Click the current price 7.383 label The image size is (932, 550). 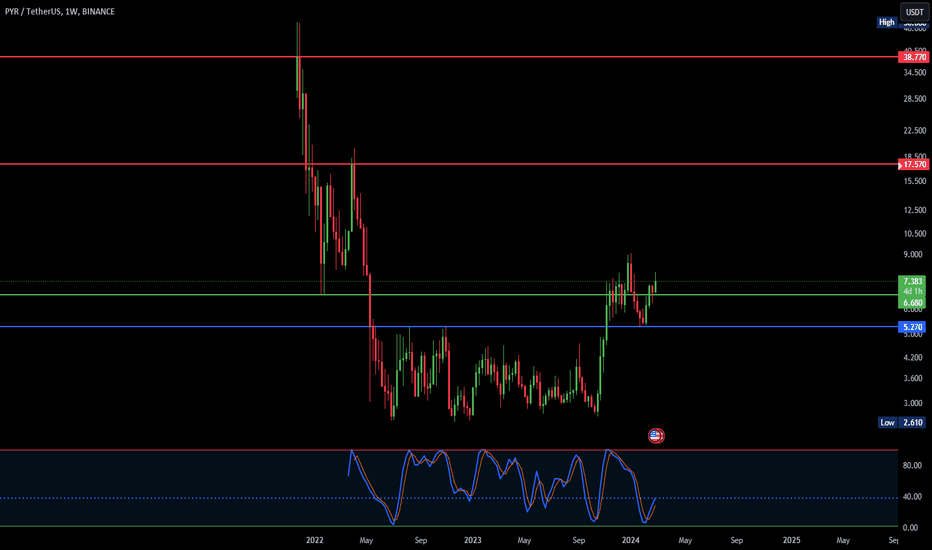[912, 281]
